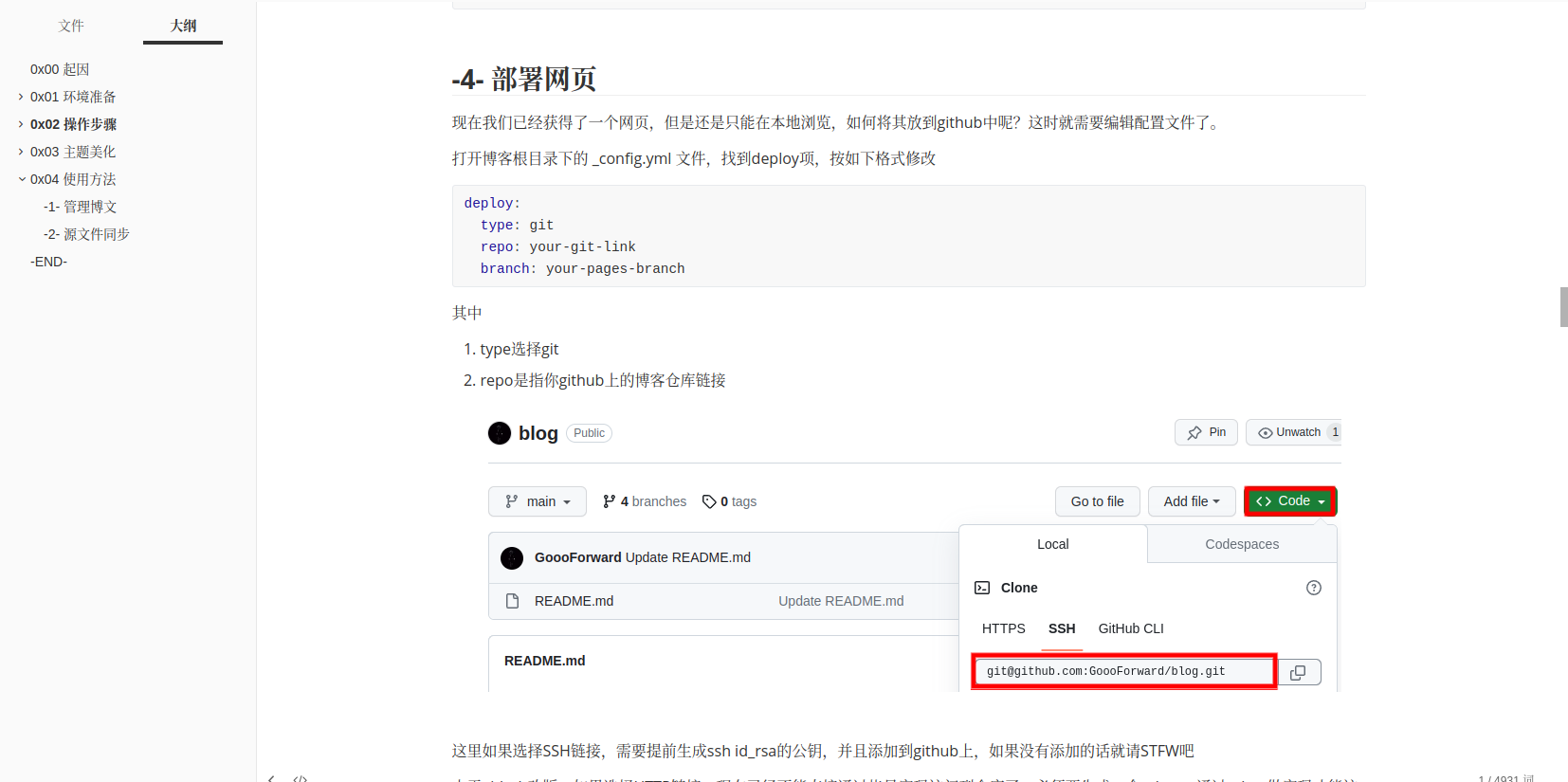Click the paragraph about SSH链接 and id_rsa
Viewport: 1568px width, 782px height.
coord(823,751)
